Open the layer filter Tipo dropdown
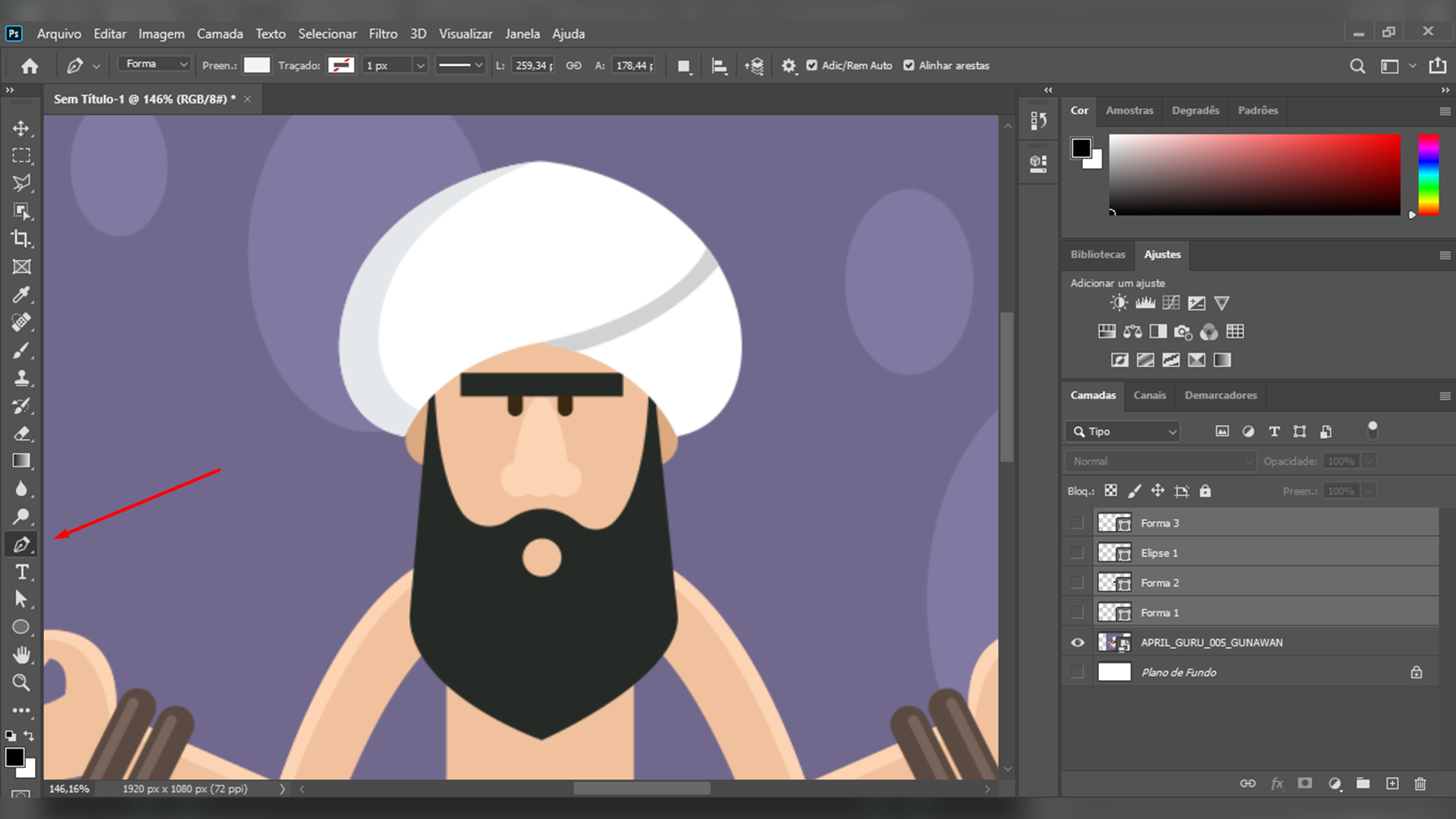This screenshot has height=819, width=1456. coord(1122,431)
